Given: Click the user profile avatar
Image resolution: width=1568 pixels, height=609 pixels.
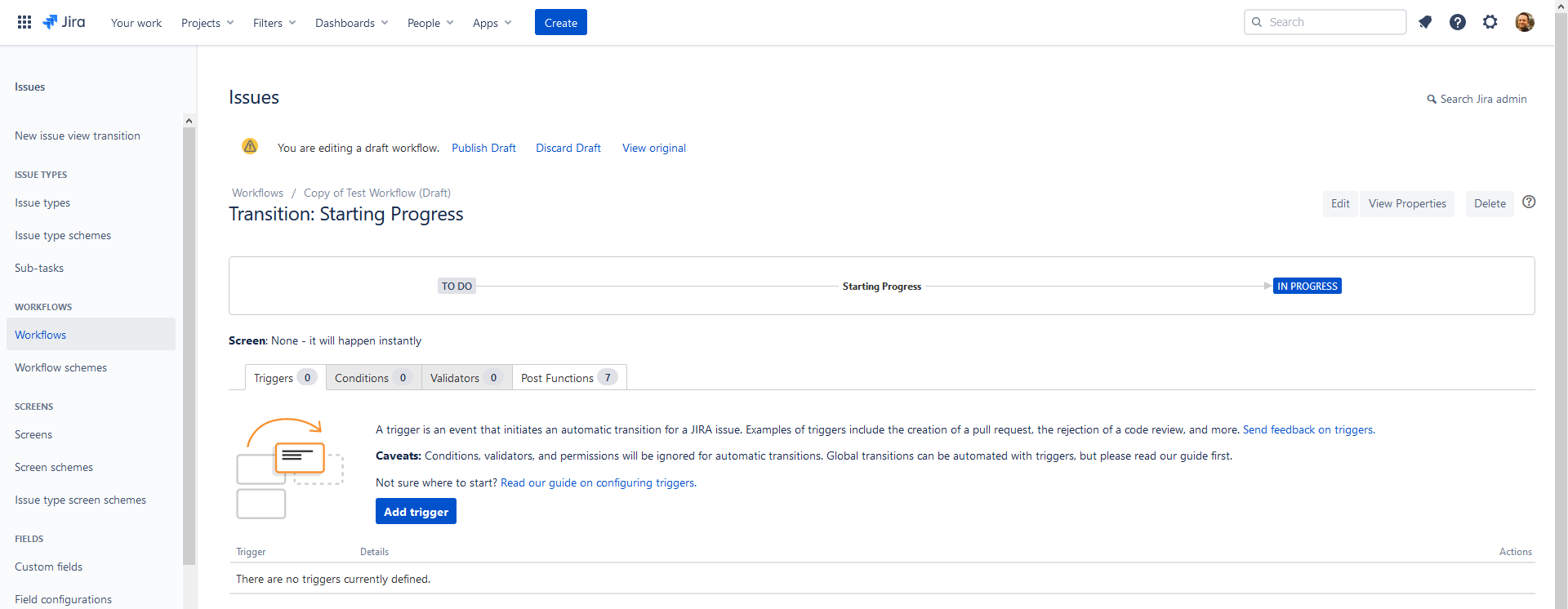Looking at the screenshot, I should [1524, 22].
